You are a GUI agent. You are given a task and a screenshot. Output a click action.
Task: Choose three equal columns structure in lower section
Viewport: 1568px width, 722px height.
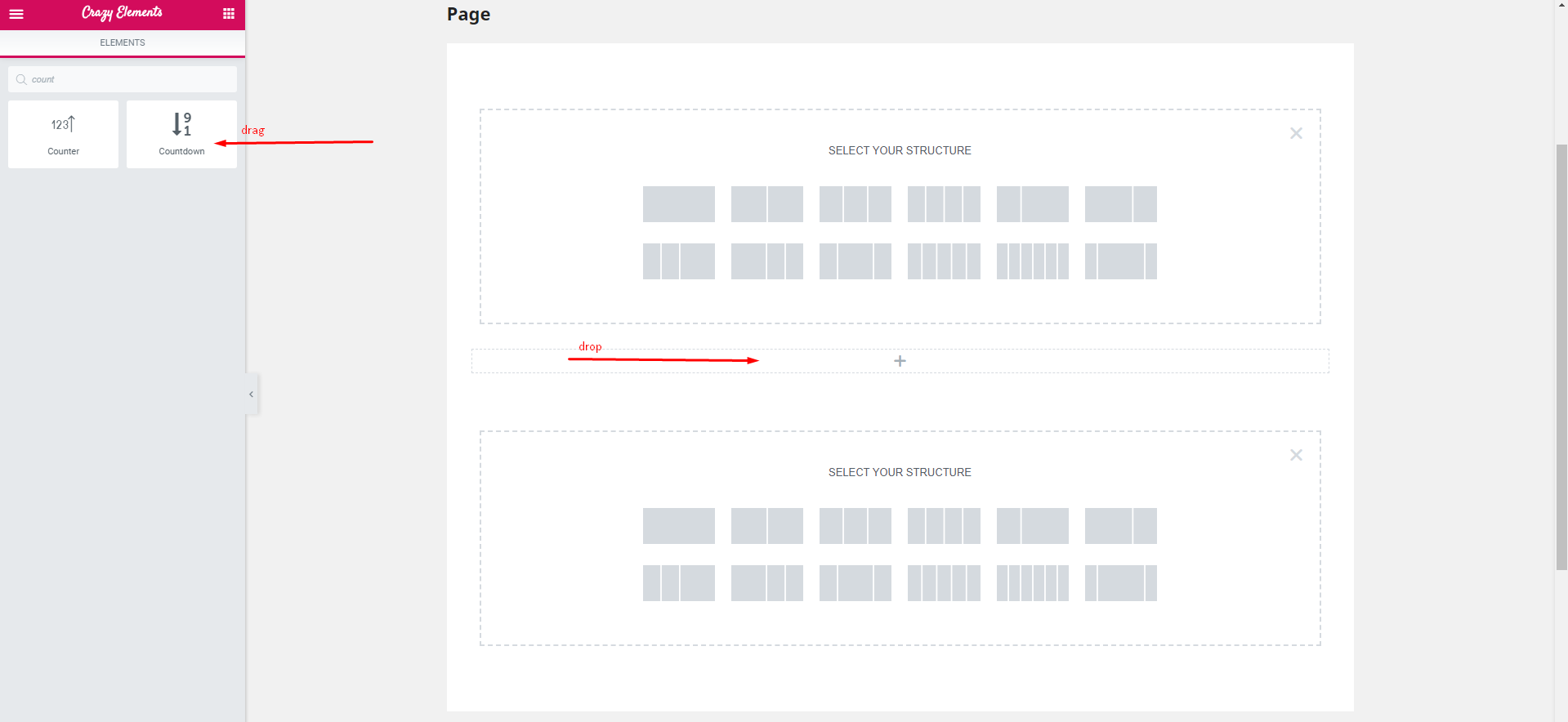[855, 526]
